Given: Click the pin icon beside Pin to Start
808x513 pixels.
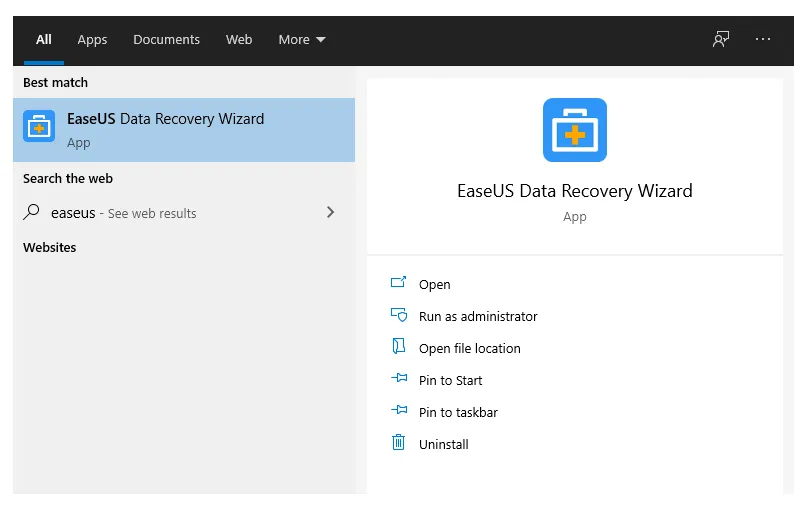Looking at the screenshot, I should click(x=399, y=378).
